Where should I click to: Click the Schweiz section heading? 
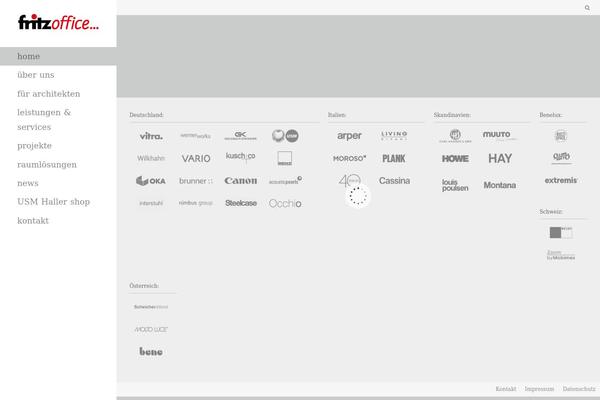(x=551, y=212)
